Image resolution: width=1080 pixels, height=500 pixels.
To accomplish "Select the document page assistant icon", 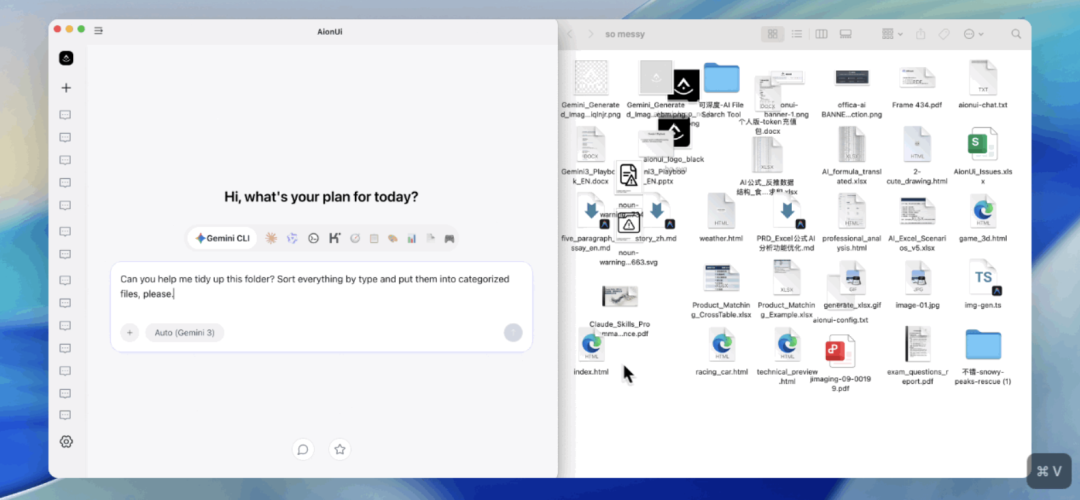I will [x=430, y=238].
